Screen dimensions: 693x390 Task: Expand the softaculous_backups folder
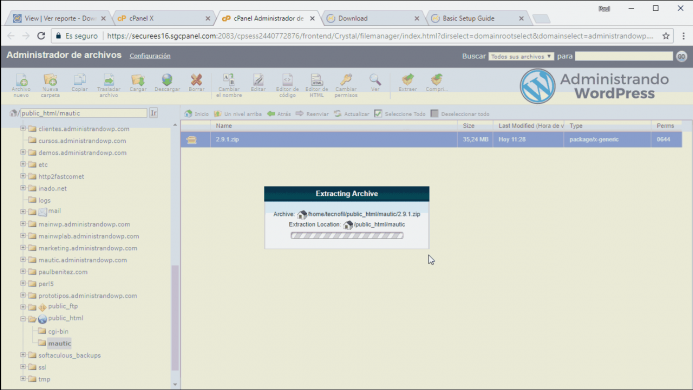point(23,355)
